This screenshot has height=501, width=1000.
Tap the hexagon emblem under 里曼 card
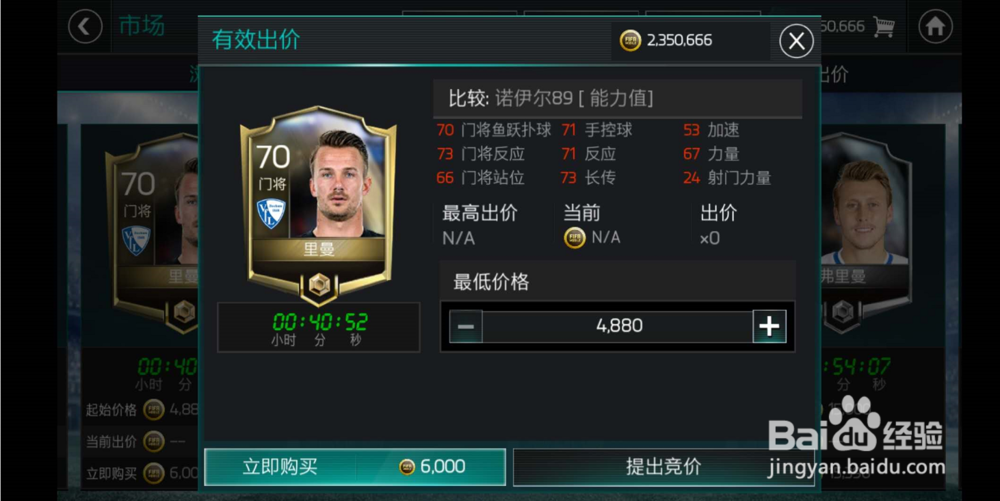tap(319, 285)
